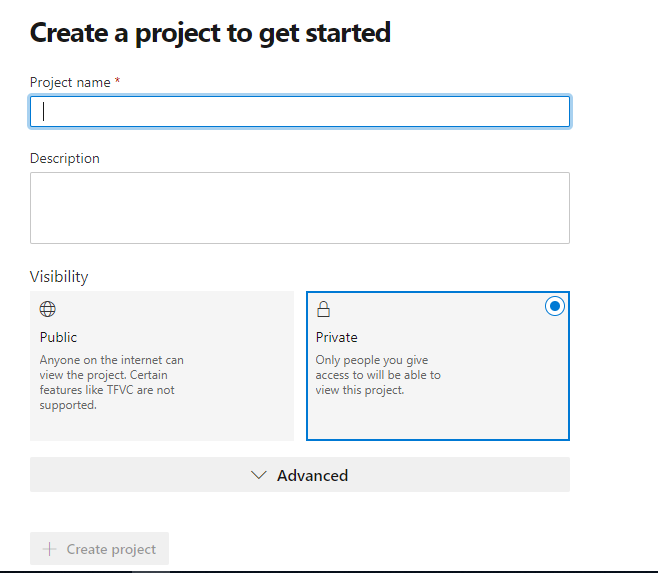The image size is (658, 573).
Task: Click the Advanced label text
Action: point(312,475)
